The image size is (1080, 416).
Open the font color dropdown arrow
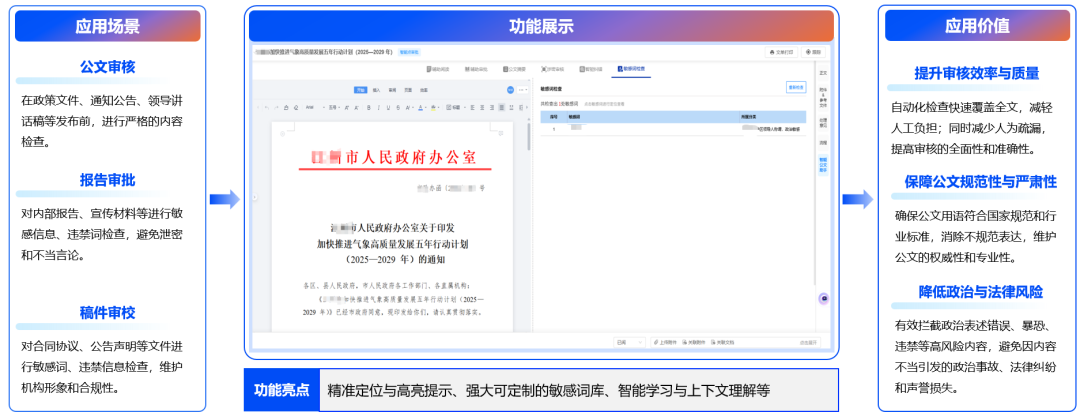tap(426, 108)
